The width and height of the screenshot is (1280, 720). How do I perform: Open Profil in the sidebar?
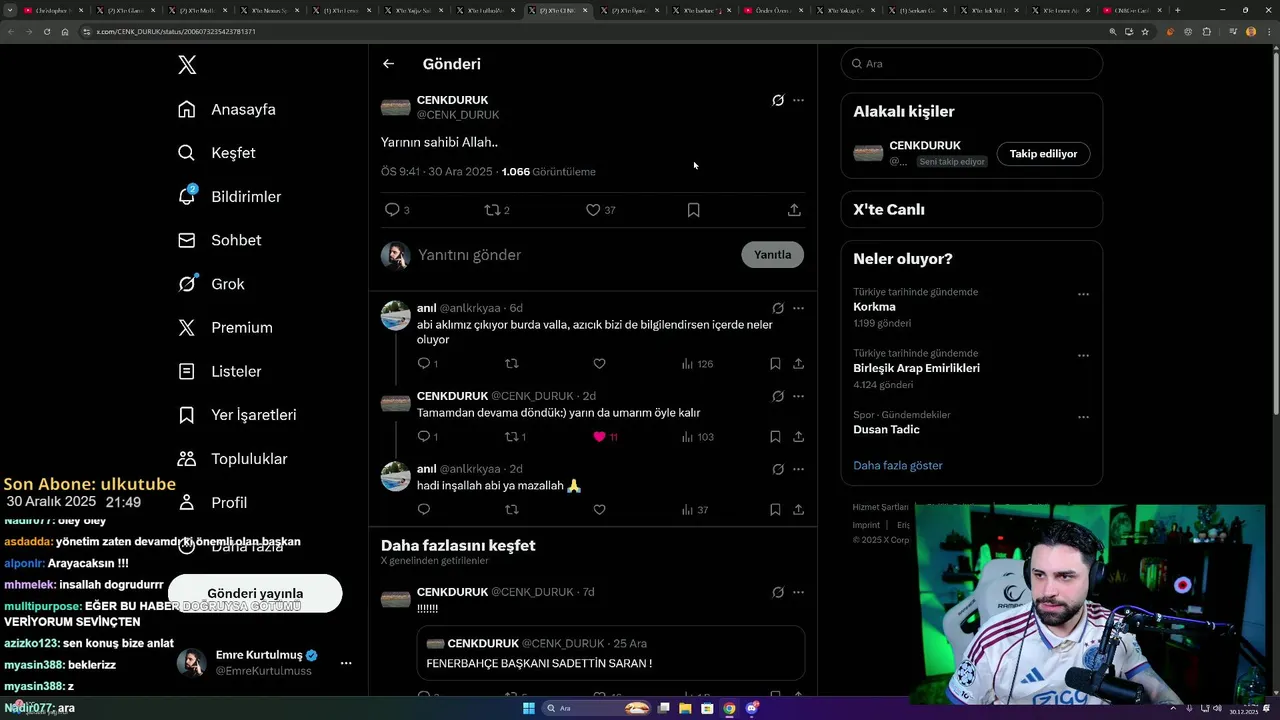[x=212, y=502]
